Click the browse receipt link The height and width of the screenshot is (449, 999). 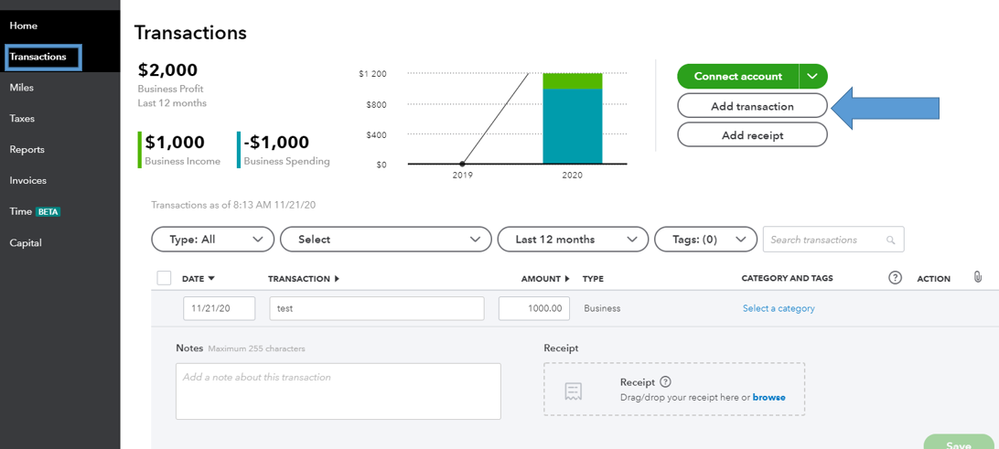coord(769,397)
